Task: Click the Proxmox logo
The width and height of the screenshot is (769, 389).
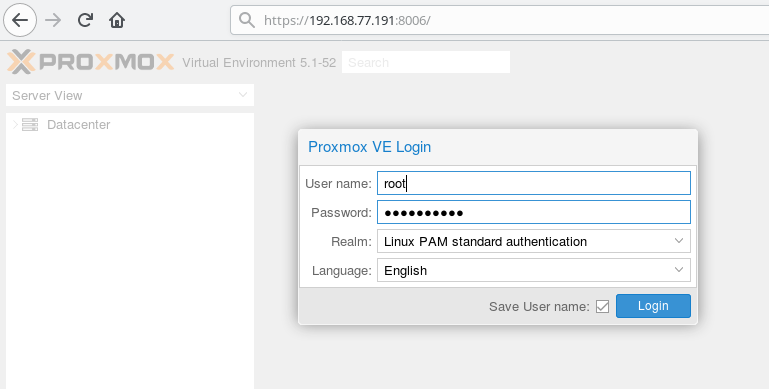Action: tap(91, 62)
